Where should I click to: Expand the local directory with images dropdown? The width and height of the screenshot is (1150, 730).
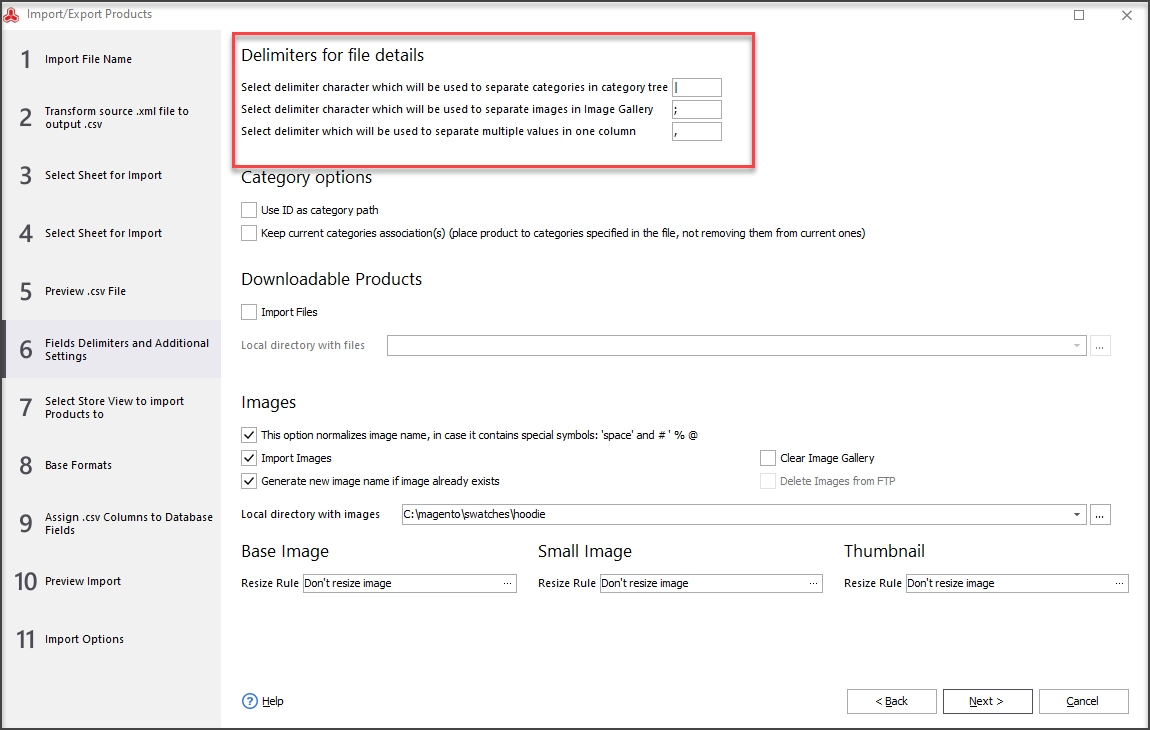pyautogui.click(x=1077, y=514)
